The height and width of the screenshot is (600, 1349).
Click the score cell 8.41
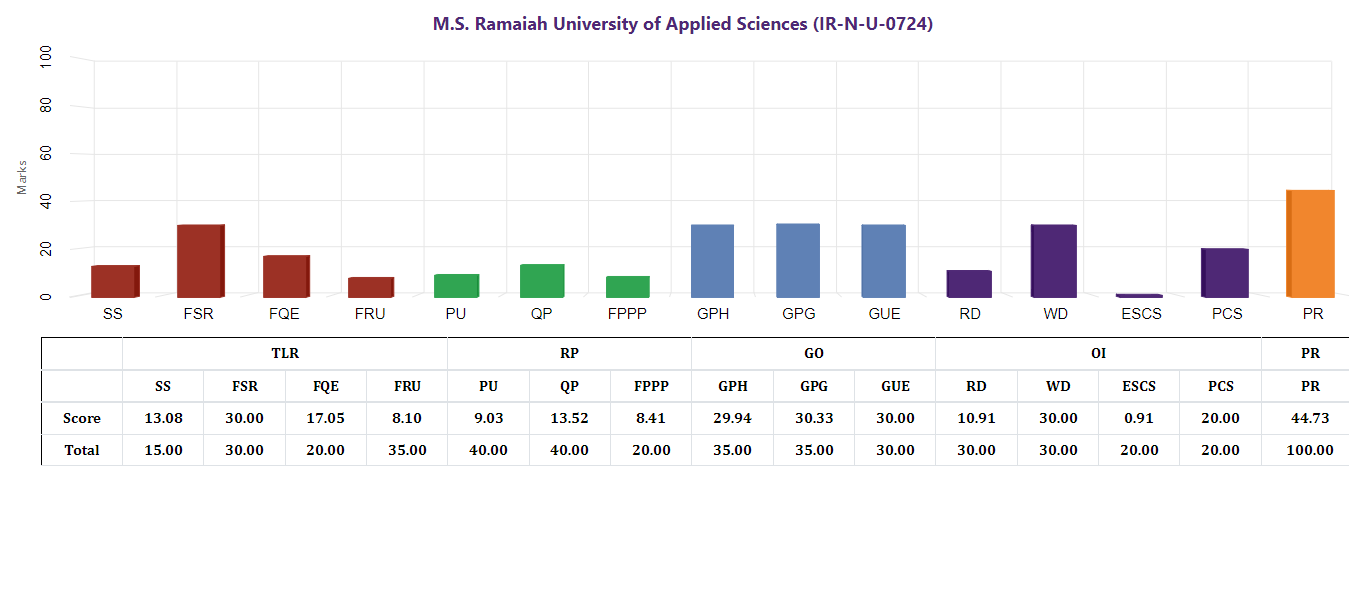651,418
